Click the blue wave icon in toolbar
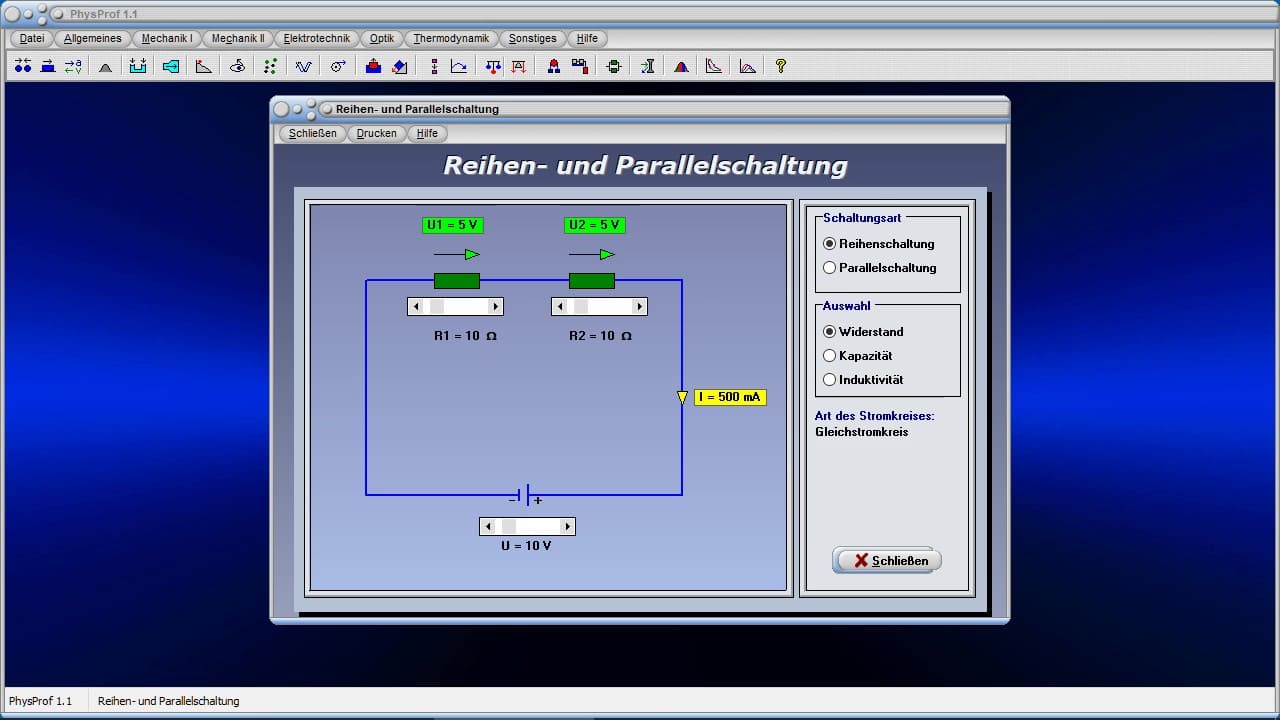The image size is (1280, 720). tap(303, 66)
